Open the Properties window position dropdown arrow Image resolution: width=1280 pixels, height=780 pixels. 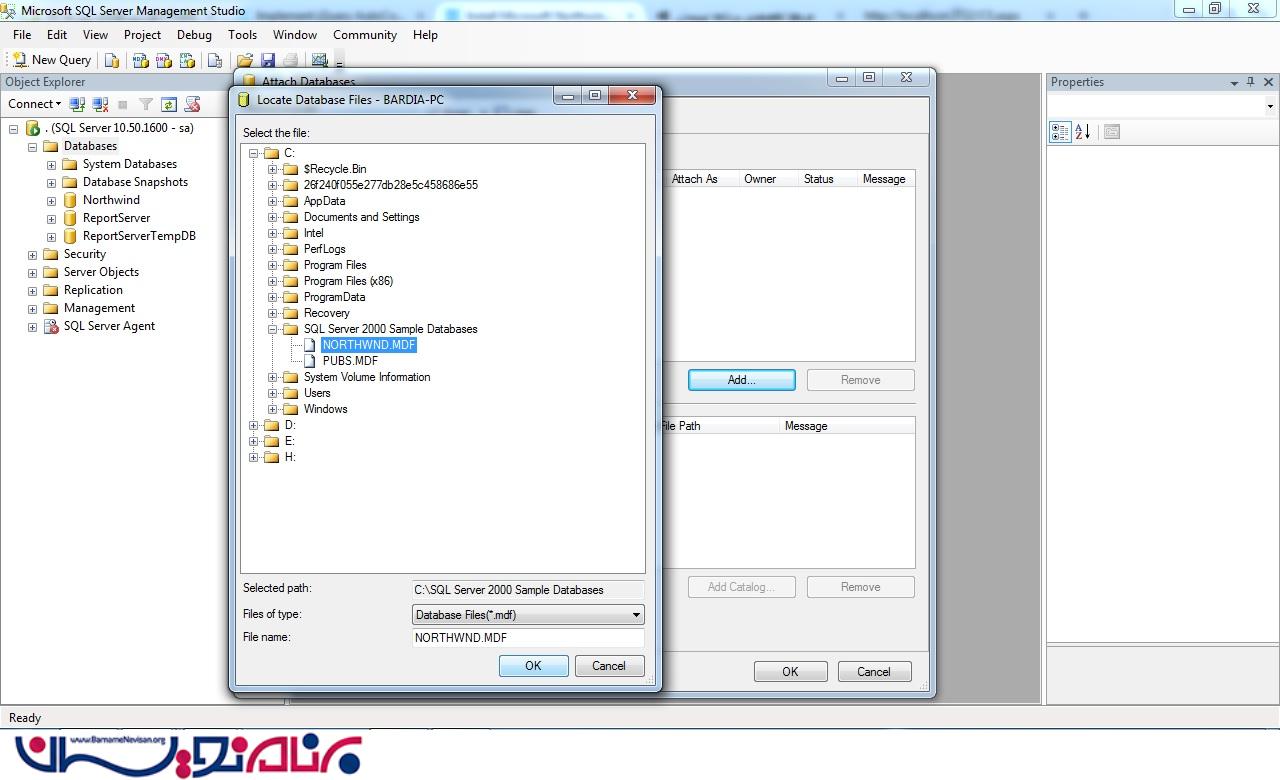tap(1234, 83)
